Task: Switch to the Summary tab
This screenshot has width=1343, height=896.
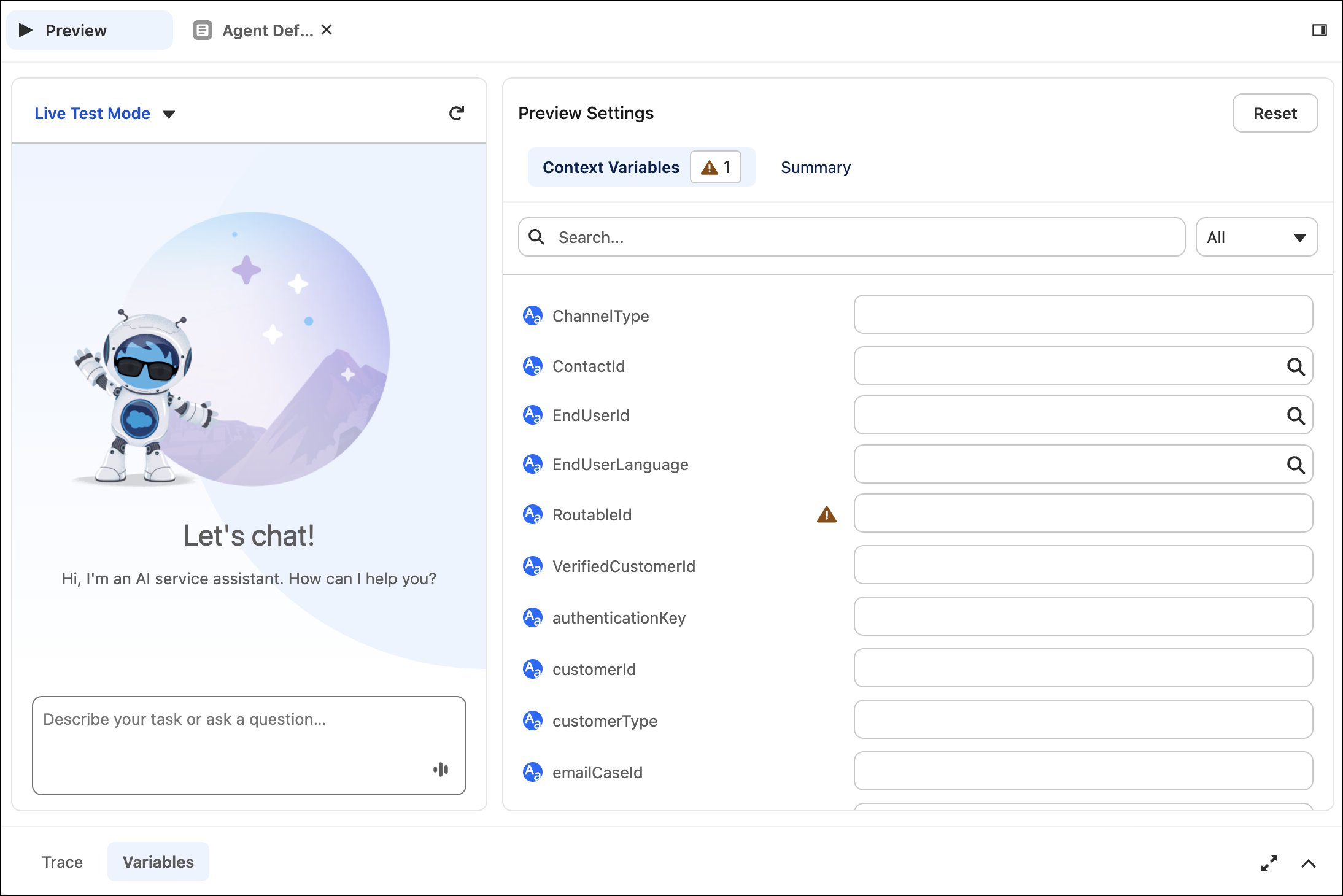Action: point(815,168)
